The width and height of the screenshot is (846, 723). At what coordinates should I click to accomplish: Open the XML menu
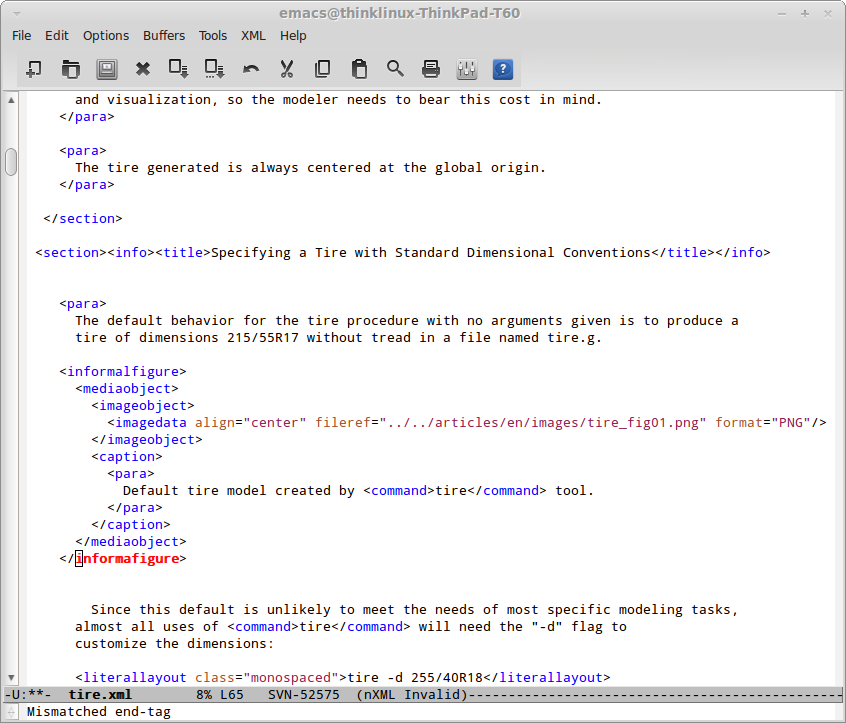253,35
